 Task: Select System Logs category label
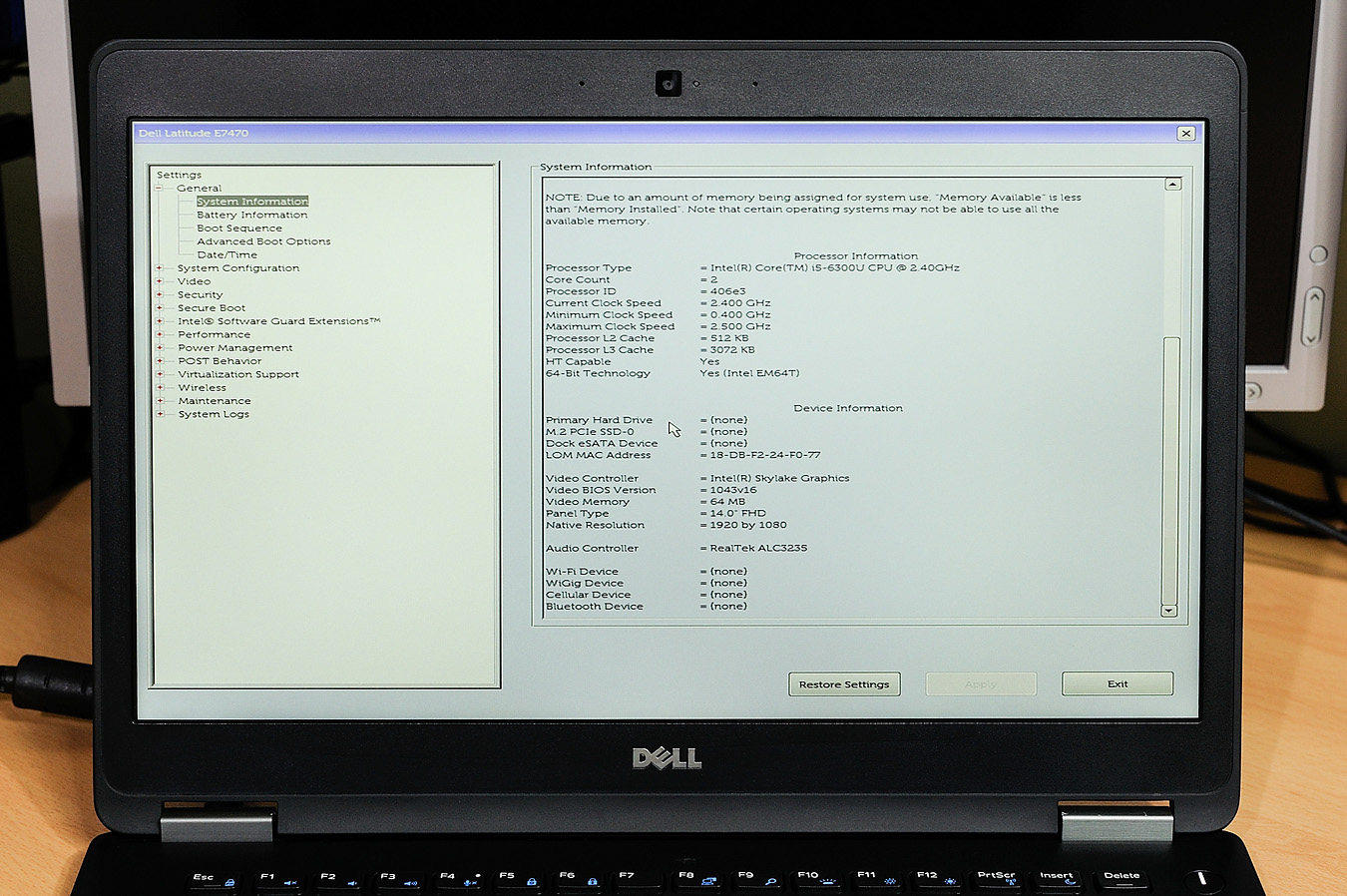click(214, 414)
